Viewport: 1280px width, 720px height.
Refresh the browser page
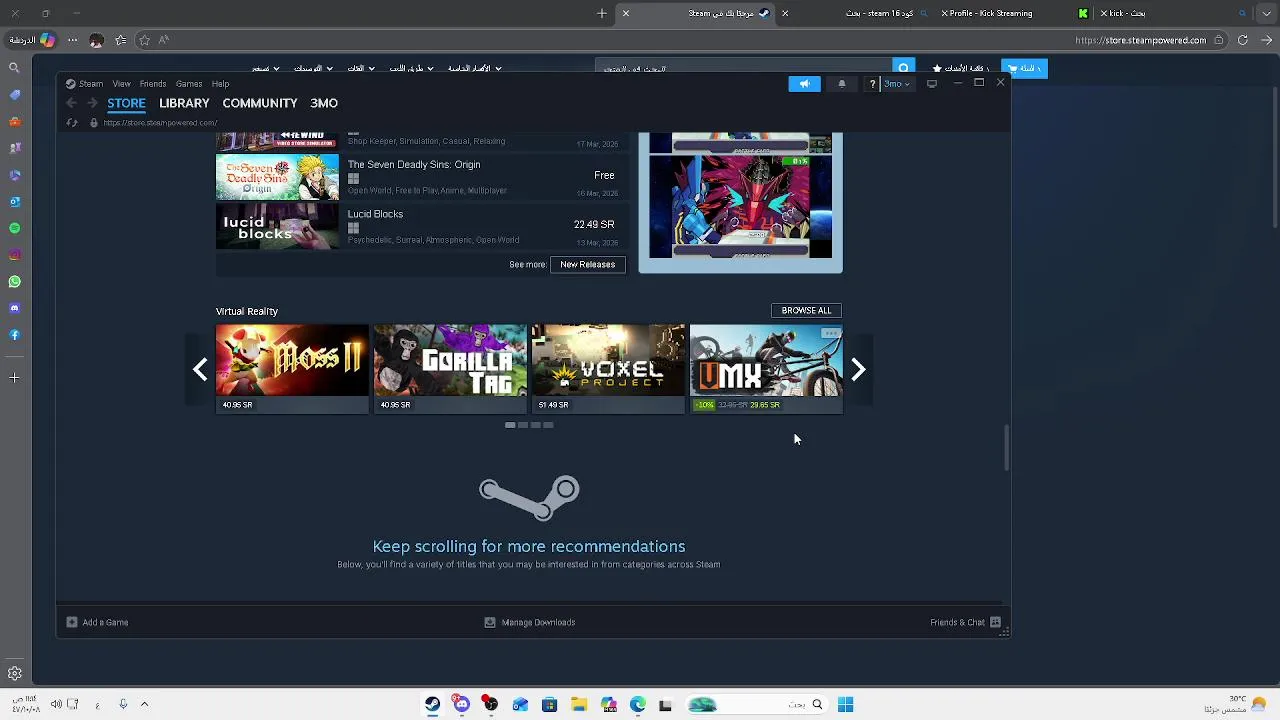coord(1242,40)
